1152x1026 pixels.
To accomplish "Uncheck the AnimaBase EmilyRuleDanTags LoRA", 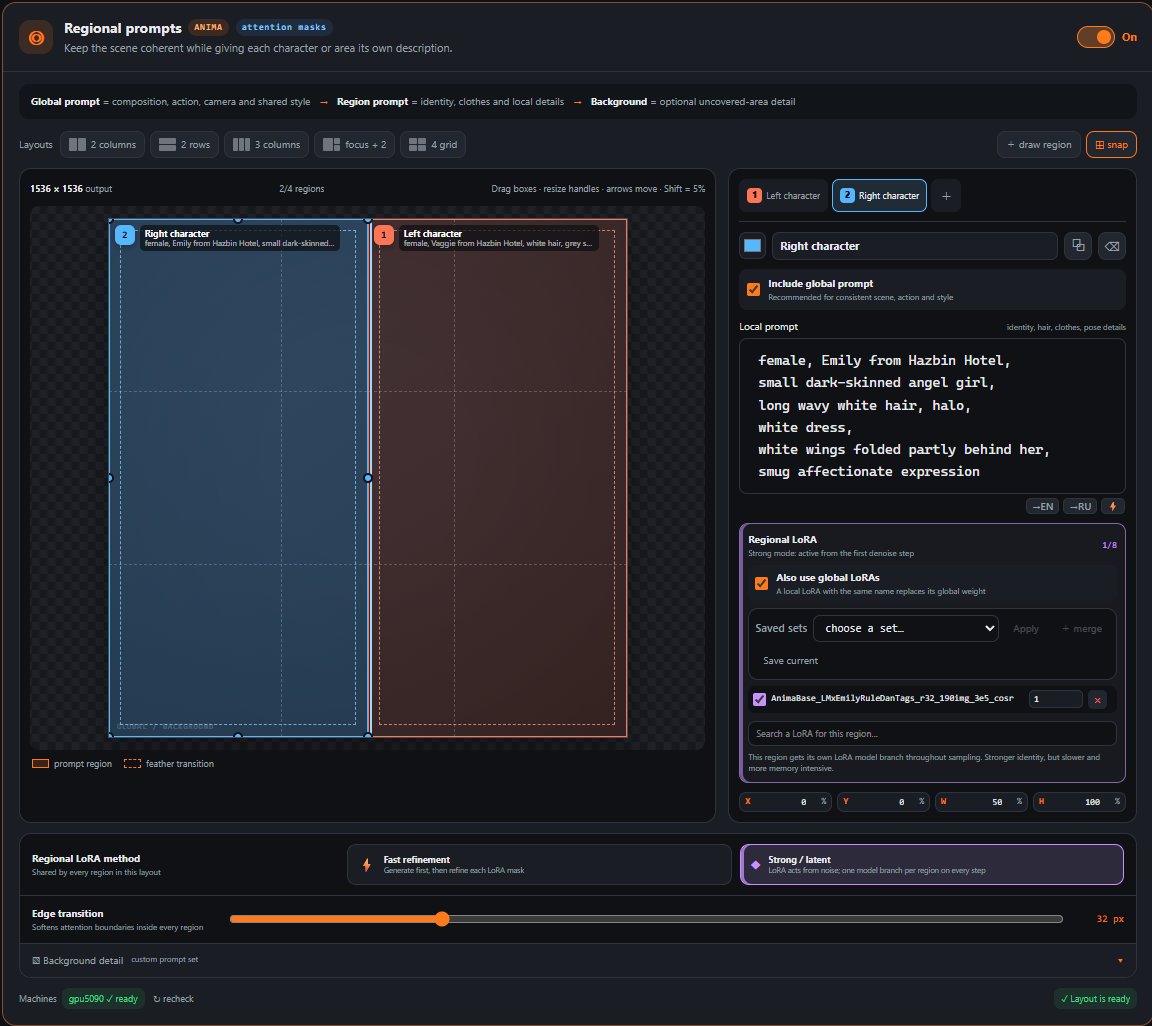I will pos(760,699).
